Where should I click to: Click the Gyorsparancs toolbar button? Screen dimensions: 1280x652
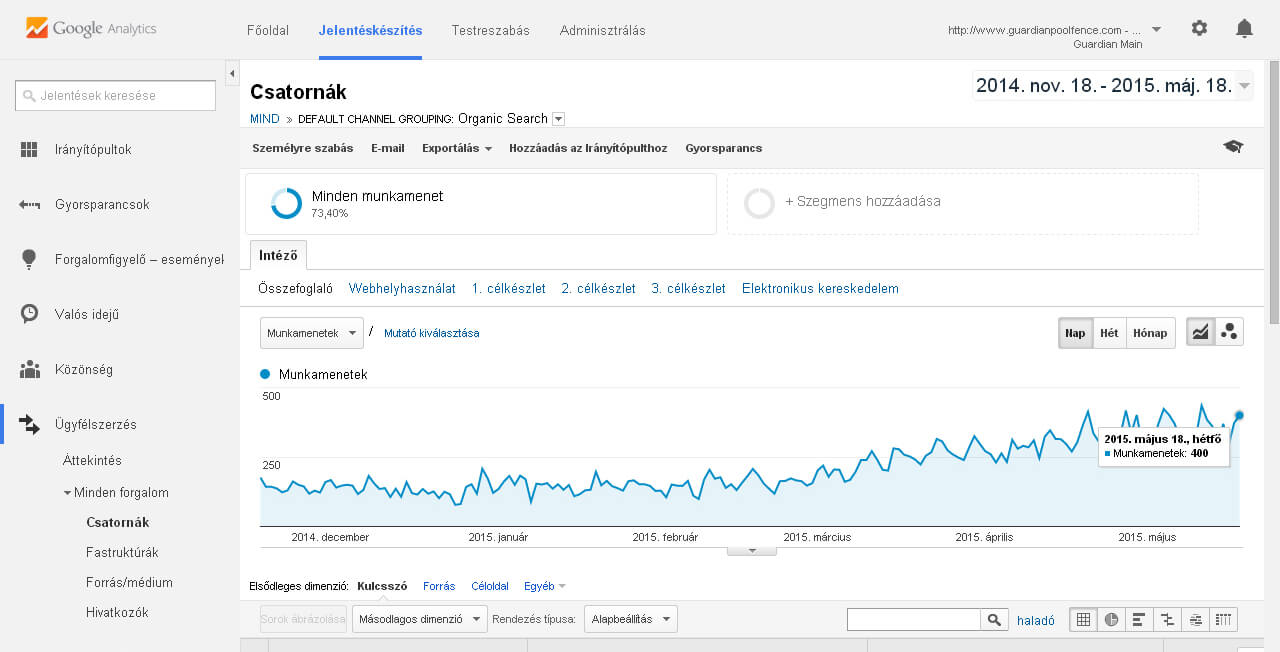[x=724, y=148]
